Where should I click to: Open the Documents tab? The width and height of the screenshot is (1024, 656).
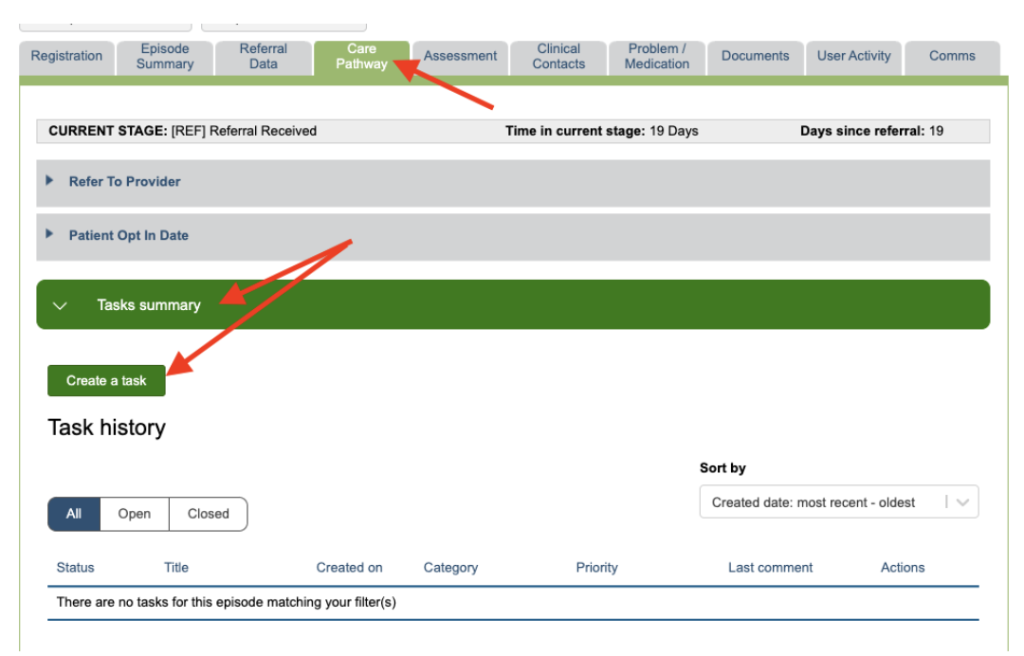[755, 57]
